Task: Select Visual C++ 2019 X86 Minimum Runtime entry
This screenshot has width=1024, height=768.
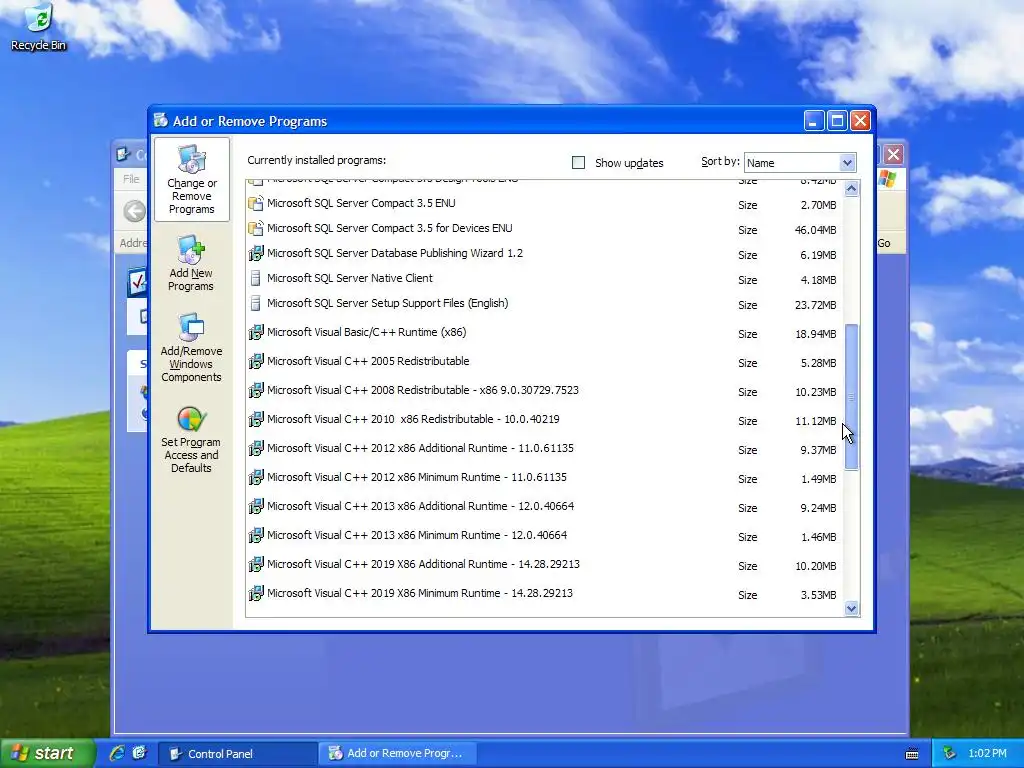Action: (x=545, y=594)
